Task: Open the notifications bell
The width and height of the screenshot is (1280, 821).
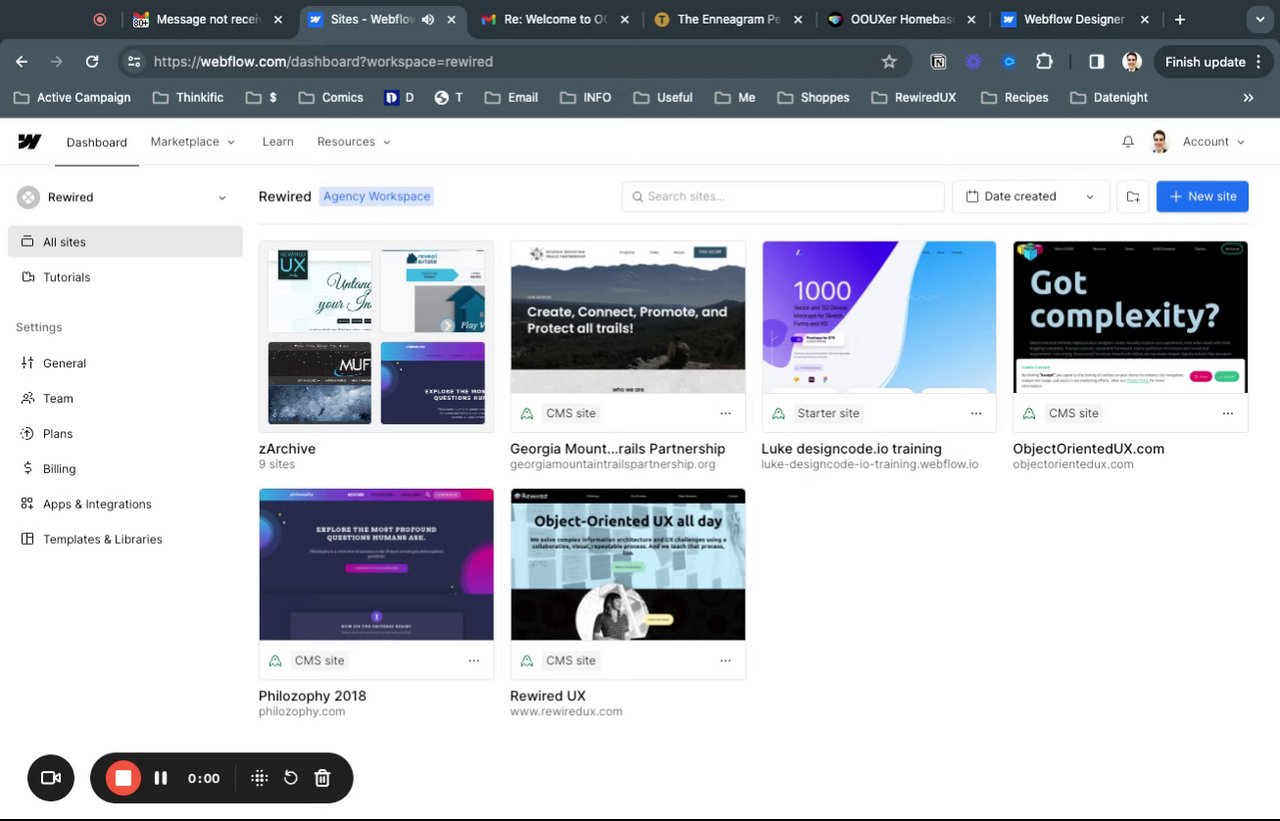Action: click(x=1128, y=142)
